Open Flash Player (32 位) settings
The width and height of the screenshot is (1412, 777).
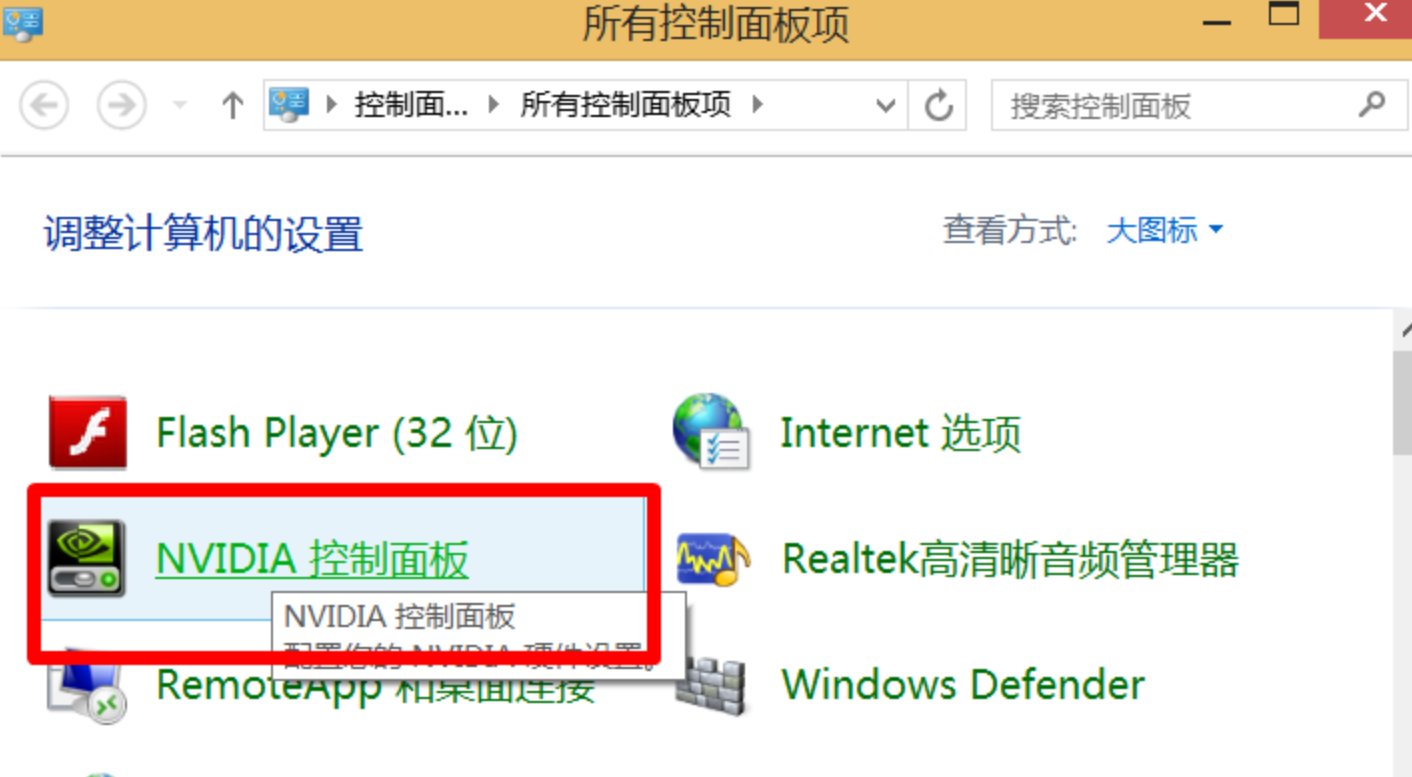335,432
